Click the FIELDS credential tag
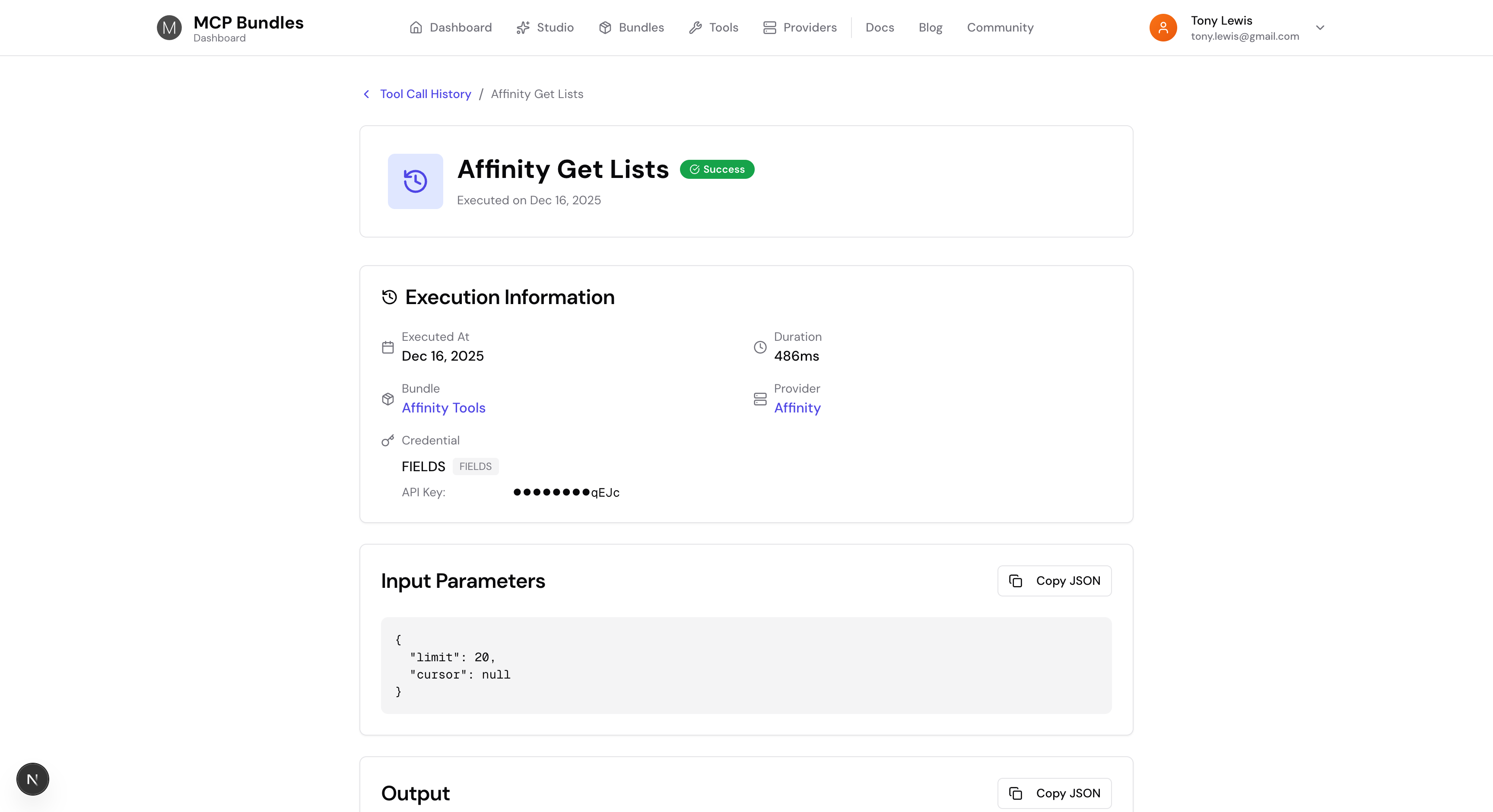The height and width of the screenshot is (812, 1493). 475,466
